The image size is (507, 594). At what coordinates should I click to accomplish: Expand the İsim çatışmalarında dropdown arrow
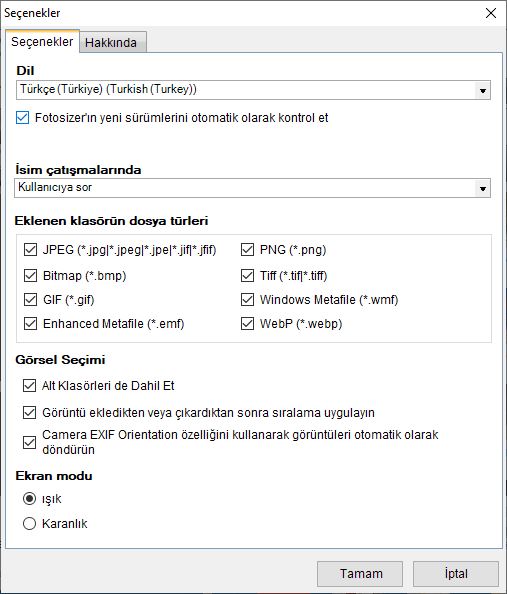click(x=483, y=188)
